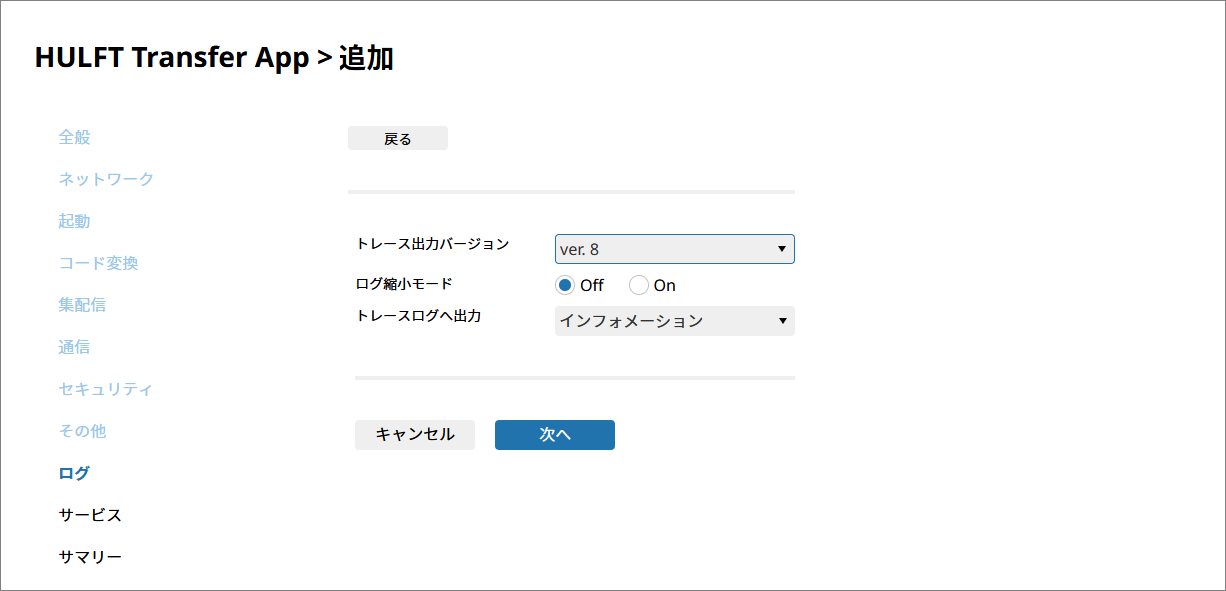
Task: Expand the トレースログへ出力 dropdown showing インフォメーション
Action: pyautogui.click(x=674, y=321)
